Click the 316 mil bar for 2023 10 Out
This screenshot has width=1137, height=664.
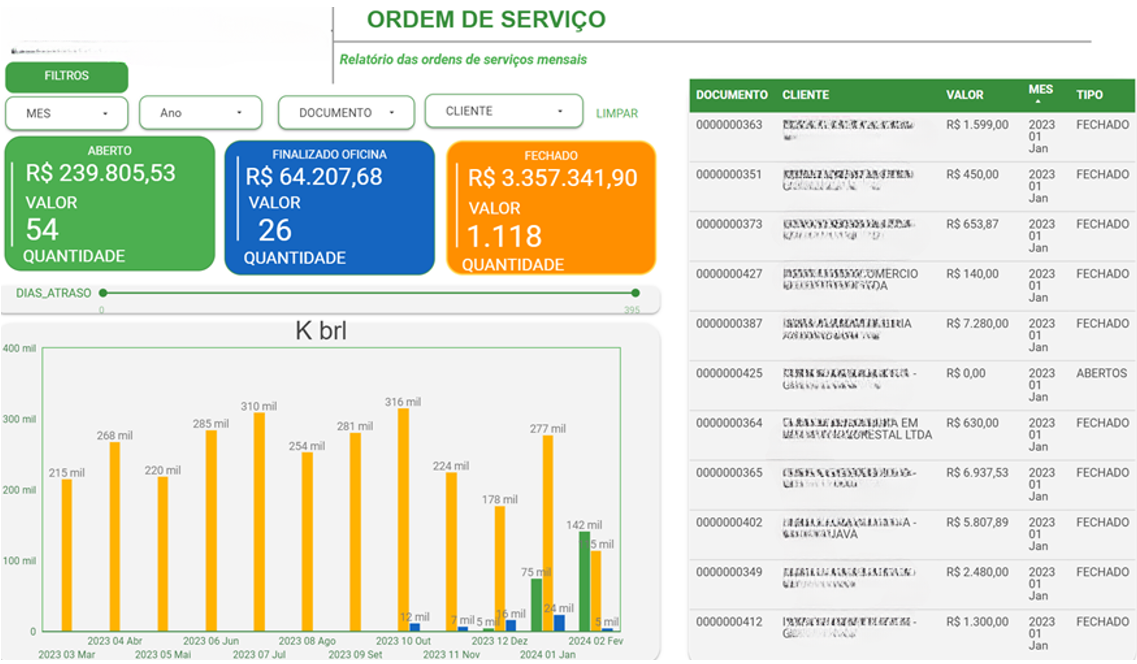point(403,520)
